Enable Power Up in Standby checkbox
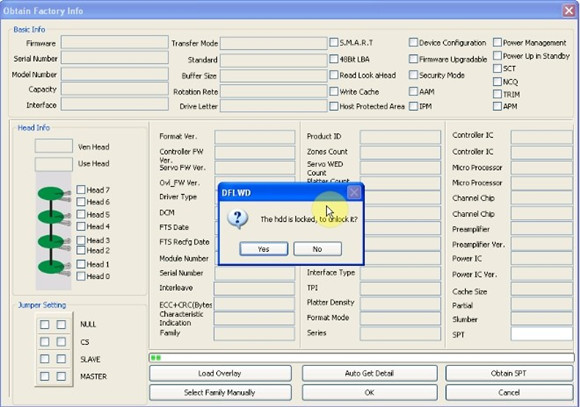Screen dimensions: 580x407 pyautogui.click(x=498, y=56)
